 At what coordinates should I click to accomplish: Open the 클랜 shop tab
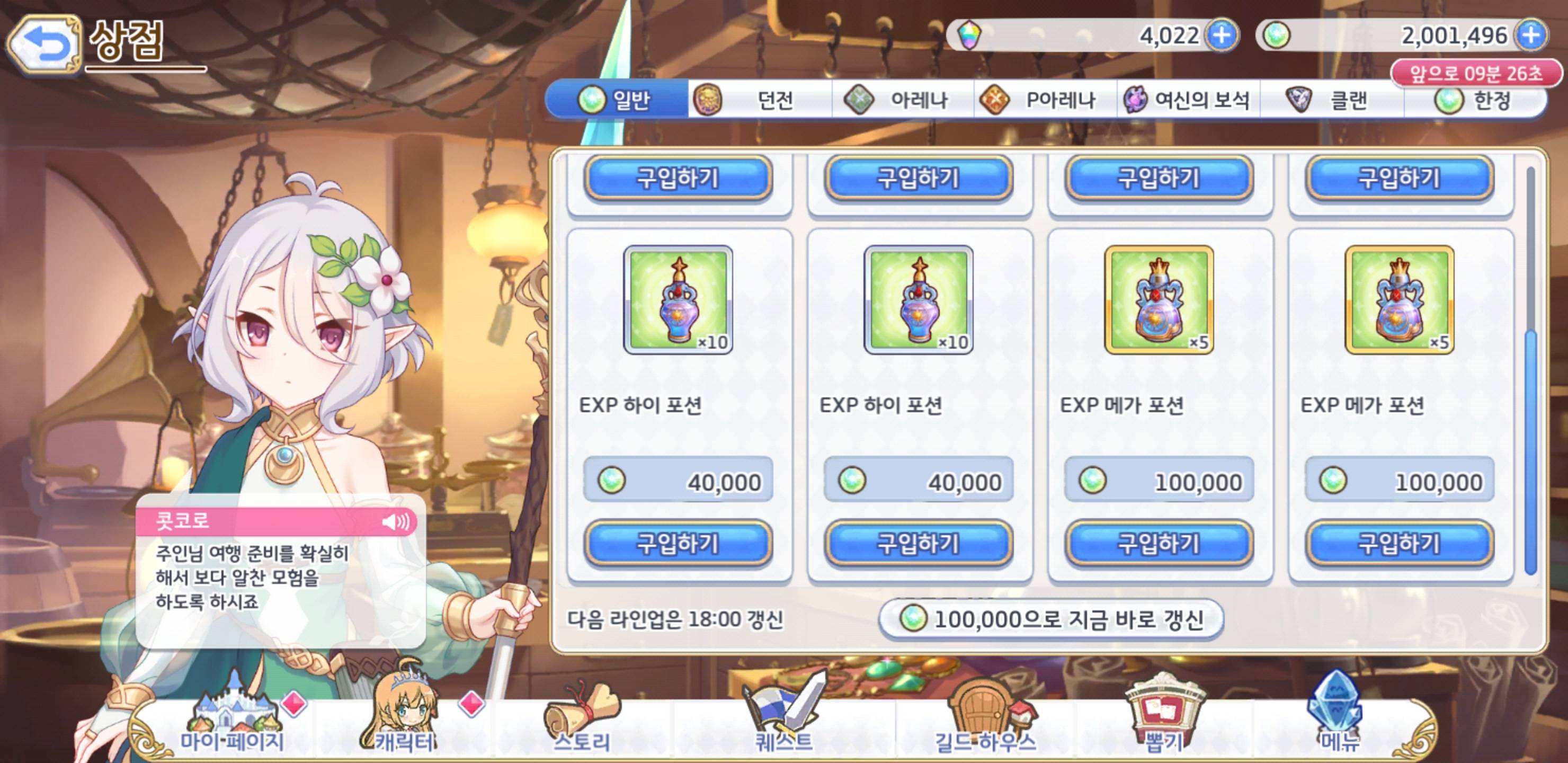click(1332, 99)
